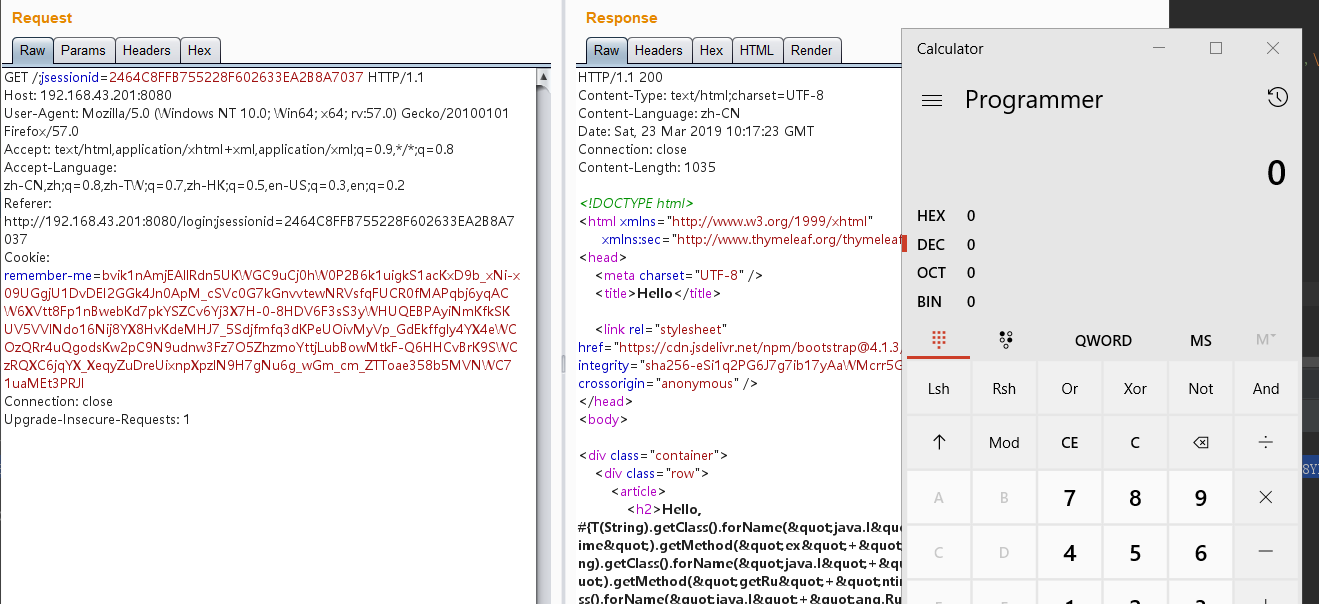Select the full keypad icon
Screen dimensions: 1319x604
[938, 340]
